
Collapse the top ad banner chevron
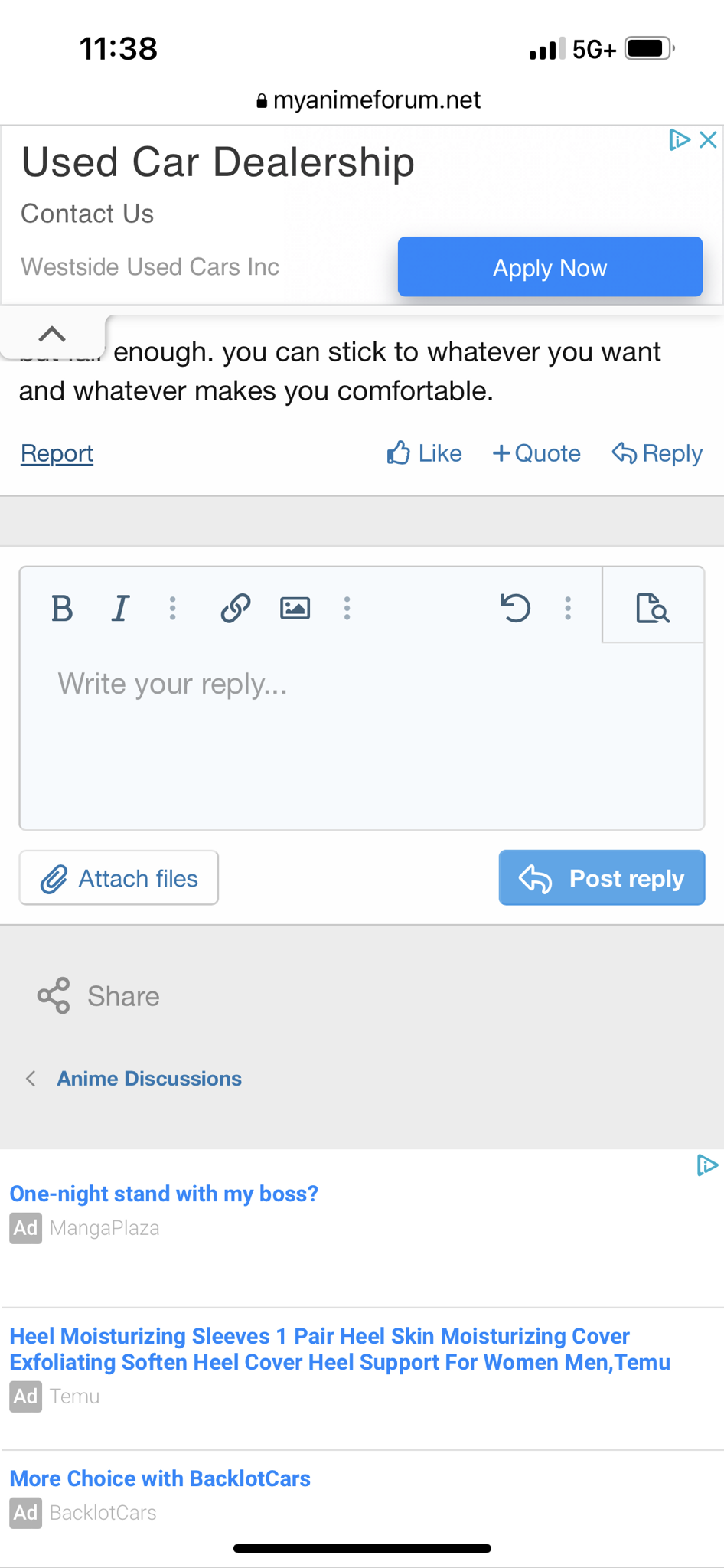coord(52,335)
